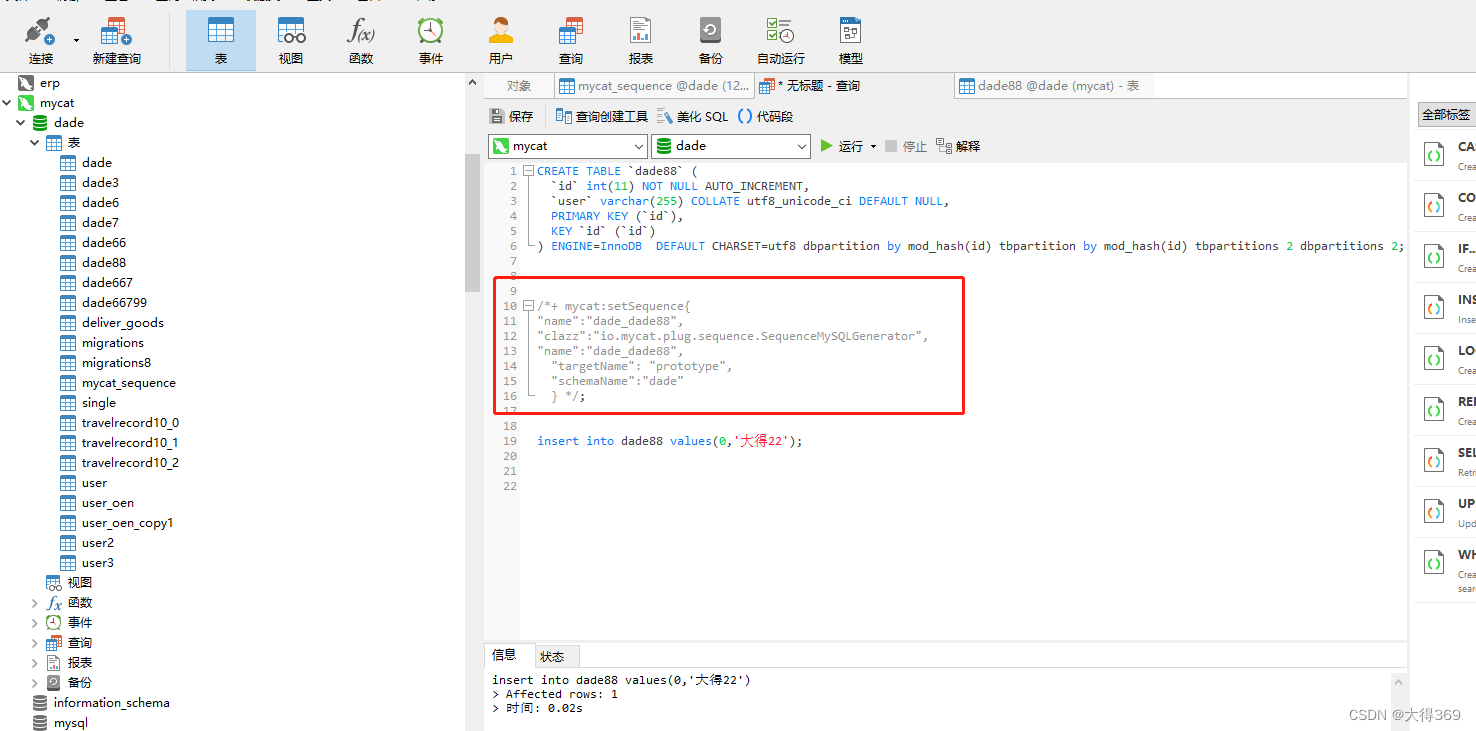Switch to mycat_sequence @dade tab
The image size is (1476, 731).
pos(654,86)
